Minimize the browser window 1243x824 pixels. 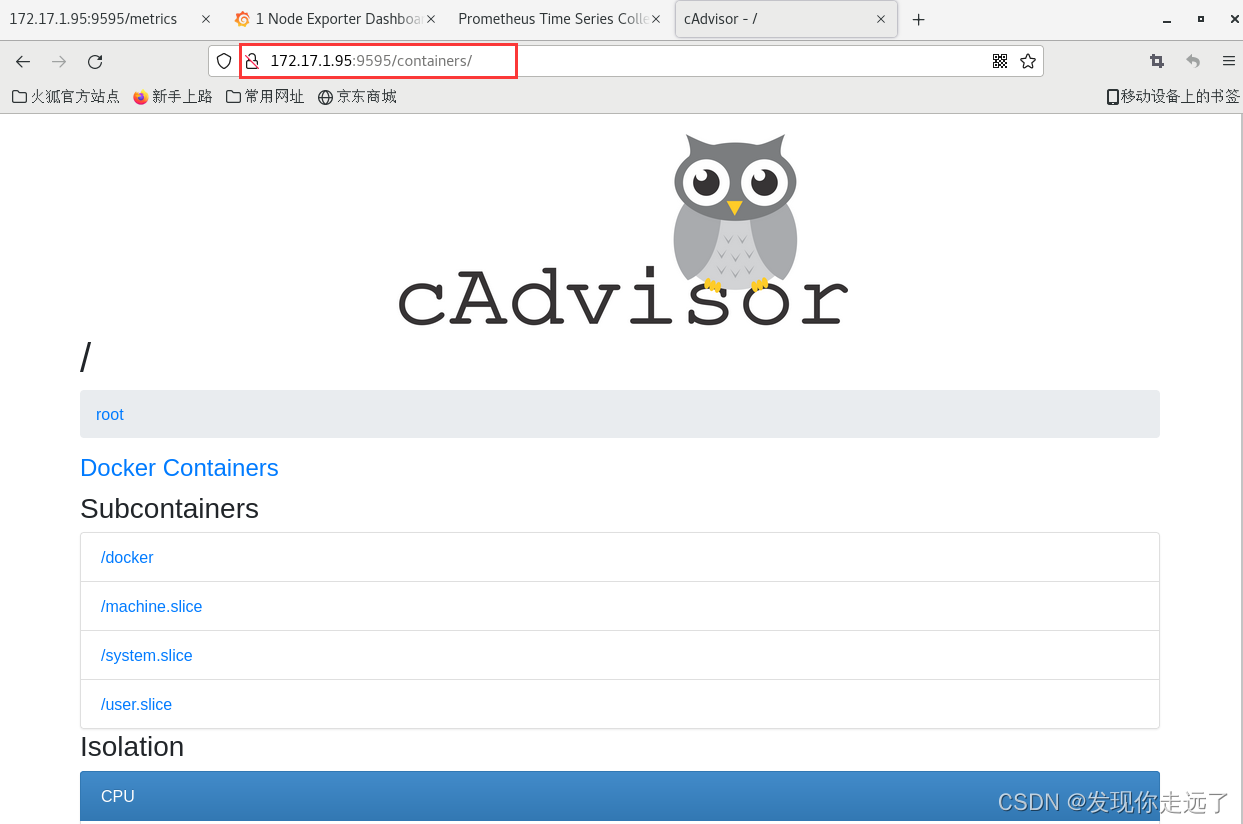(1167, 20)
